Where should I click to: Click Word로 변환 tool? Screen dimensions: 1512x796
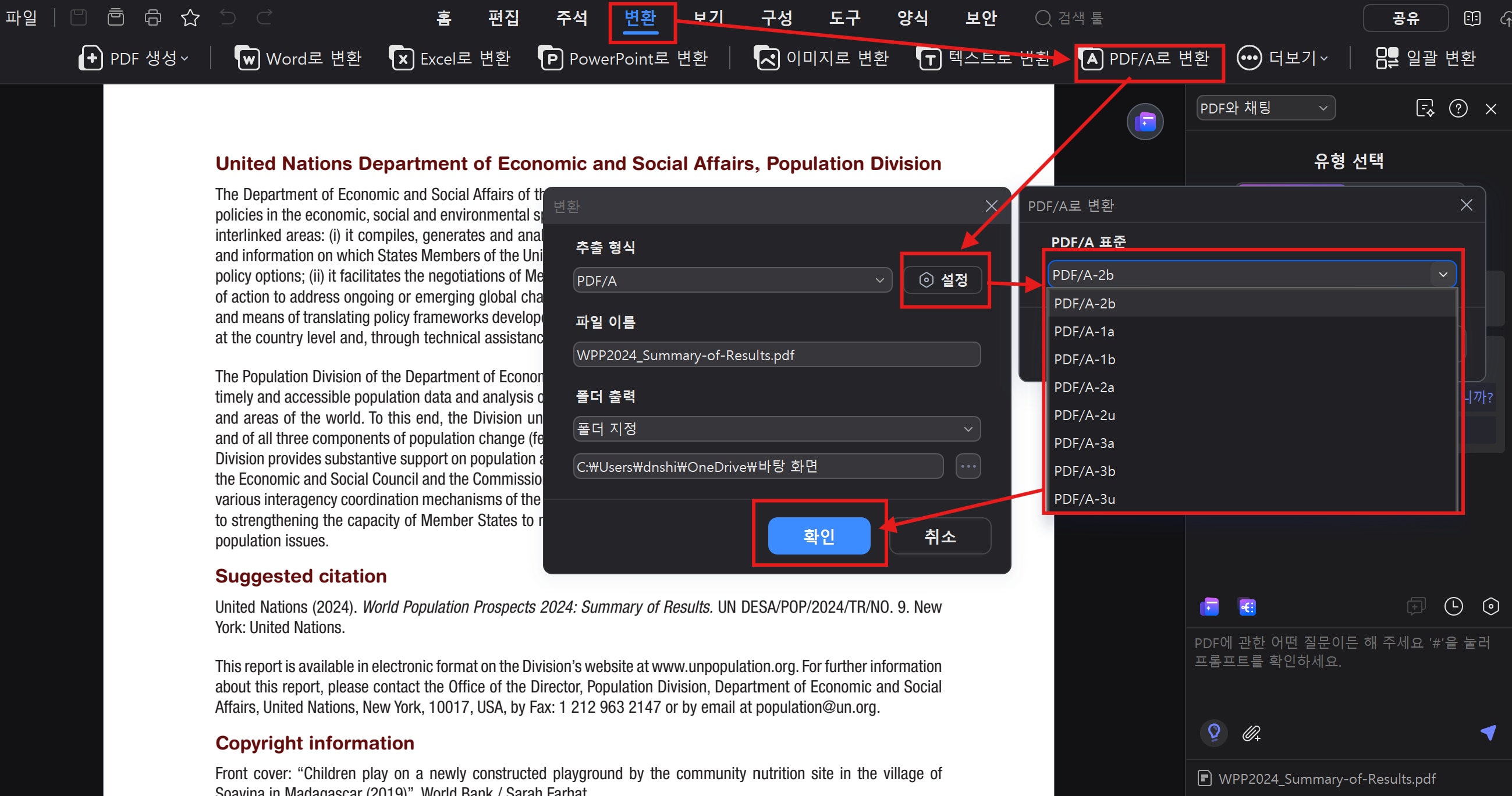298,58
